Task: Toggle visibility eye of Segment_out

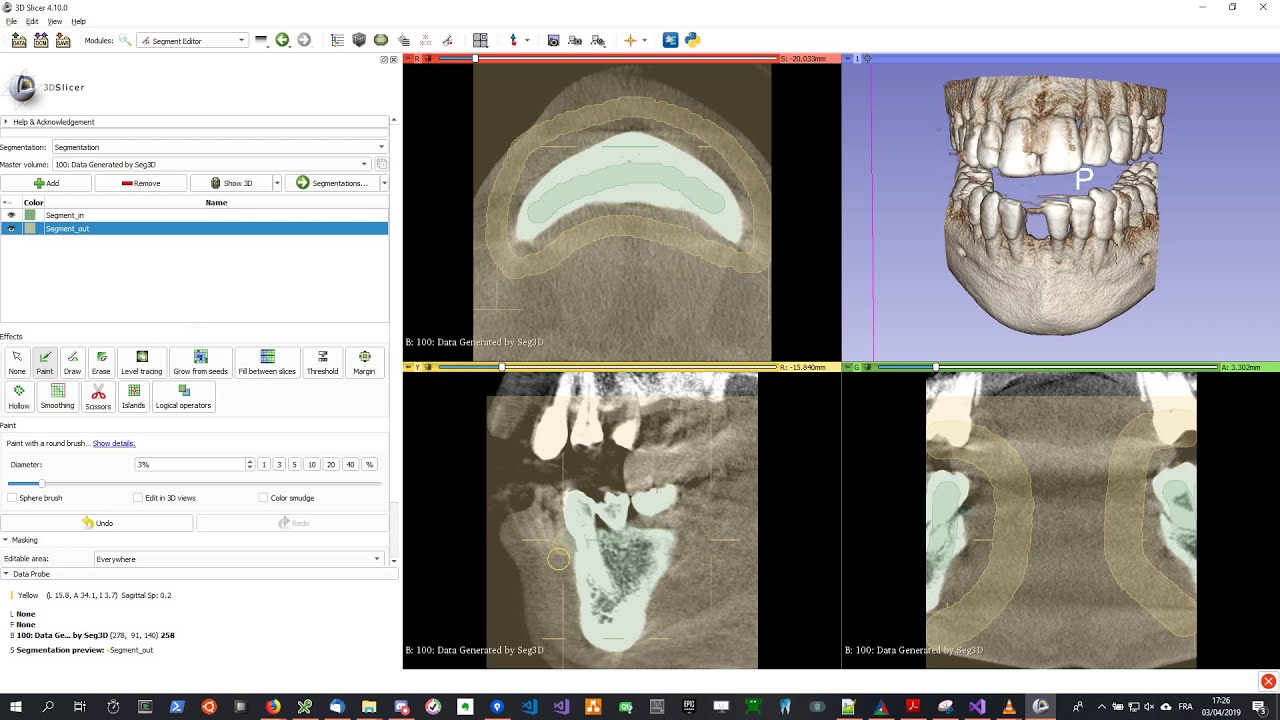Action: [x=11, y=228]
